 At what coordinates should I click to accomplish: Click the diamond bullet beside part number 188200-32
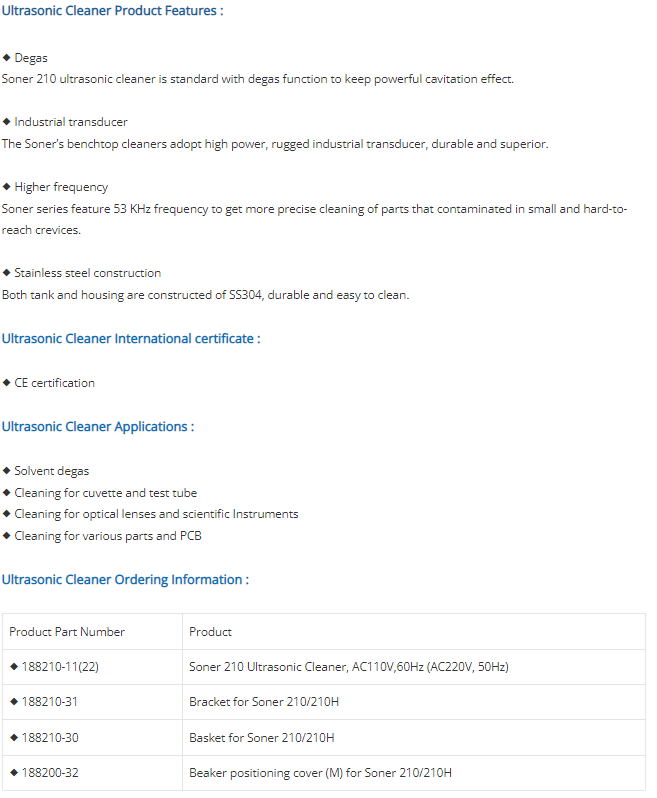[x=14, y=772]
